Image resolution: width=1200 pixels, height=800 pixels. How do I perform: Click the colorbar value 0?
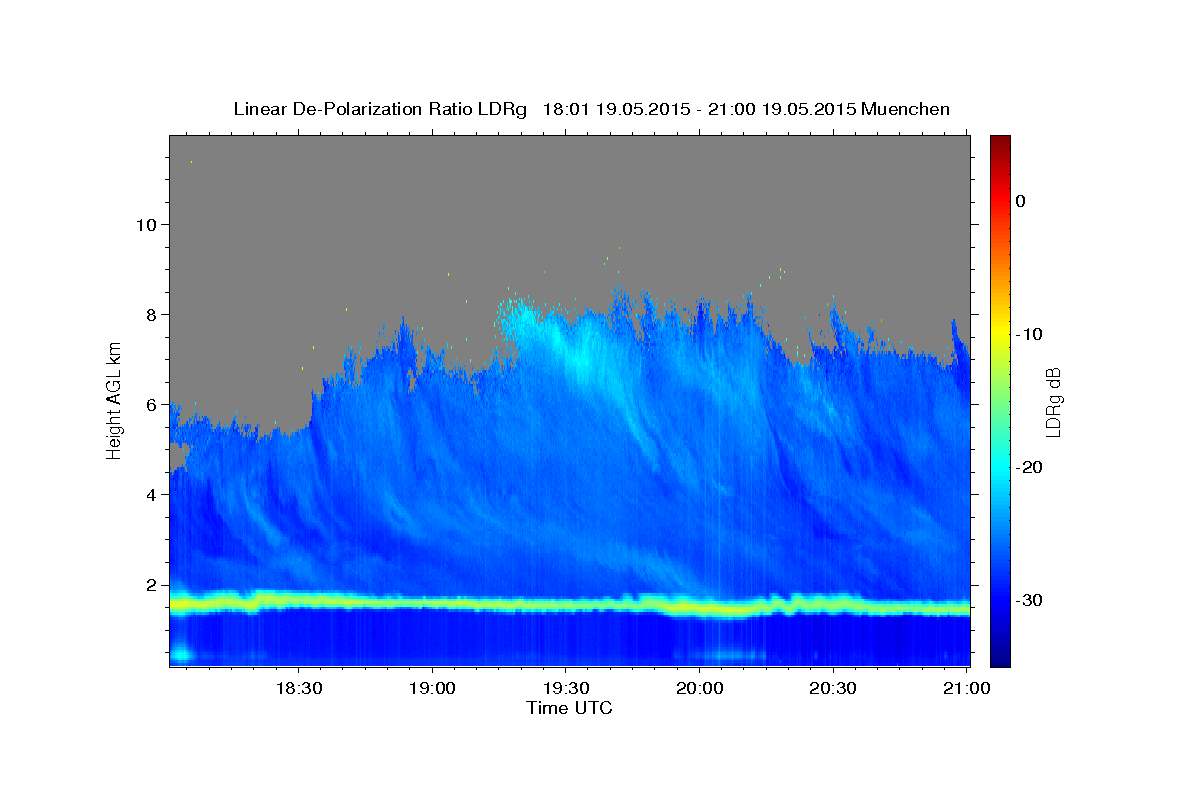[1021, 201]
